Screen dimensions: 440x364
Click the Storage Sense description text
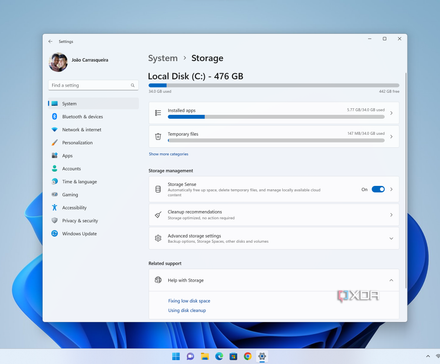tap(244, 192)
